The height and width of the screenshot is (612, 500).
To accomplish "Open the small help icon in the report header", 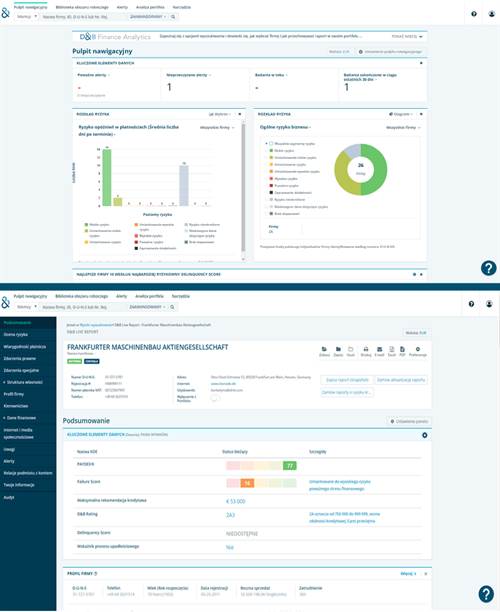I will point(472,304).
